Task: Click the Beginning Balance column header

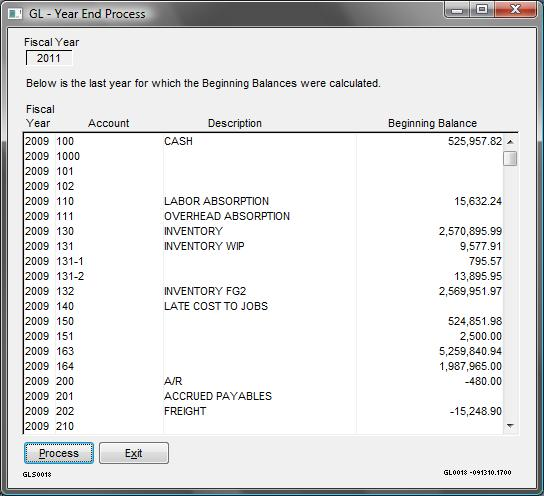Action: (x=432, y=123)
